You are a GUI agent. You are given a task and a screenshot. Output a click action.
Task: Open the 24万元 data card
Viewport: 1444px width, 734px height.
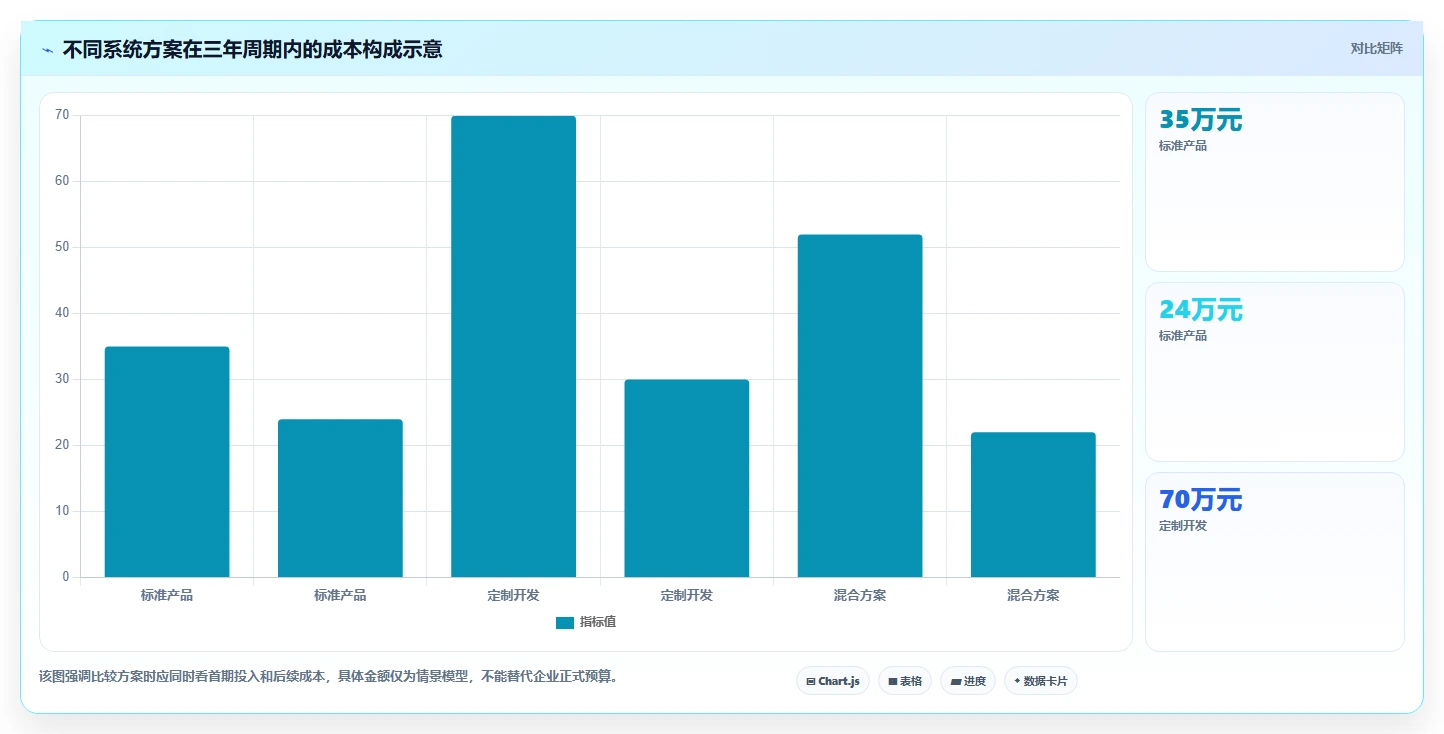click(x=1275, y=372)
